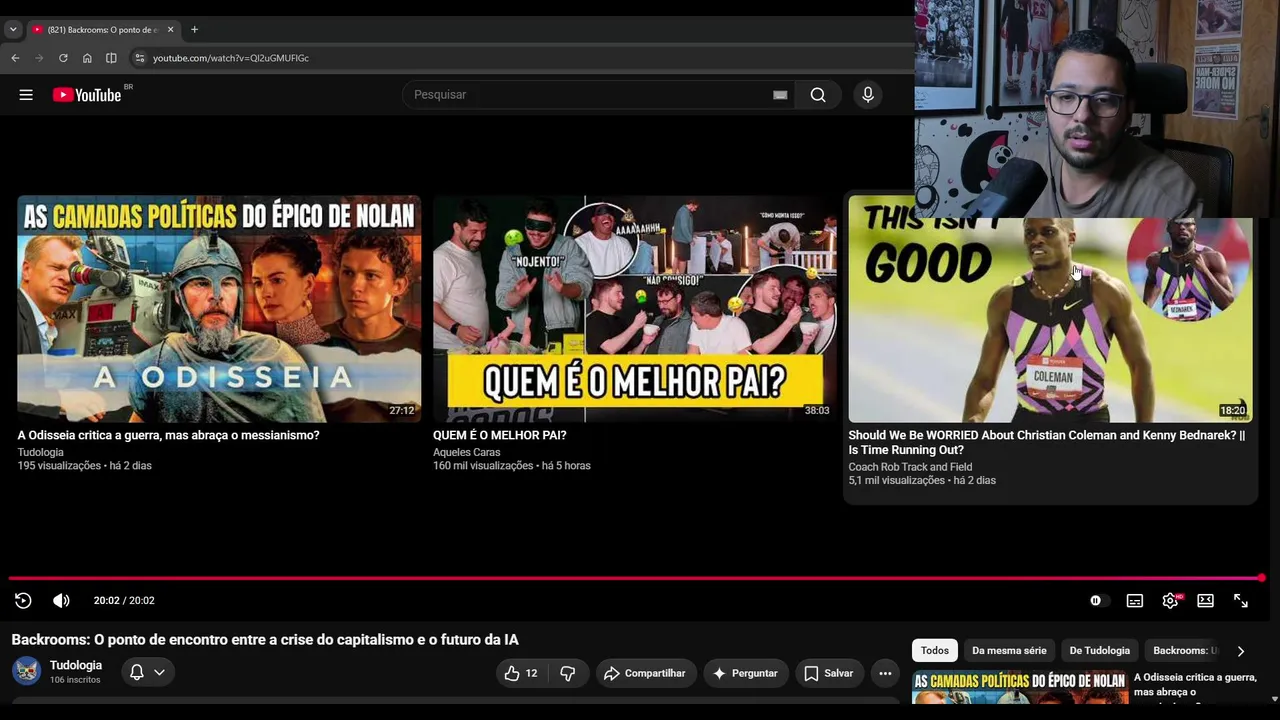Go back in the browser

coord(15,58)
